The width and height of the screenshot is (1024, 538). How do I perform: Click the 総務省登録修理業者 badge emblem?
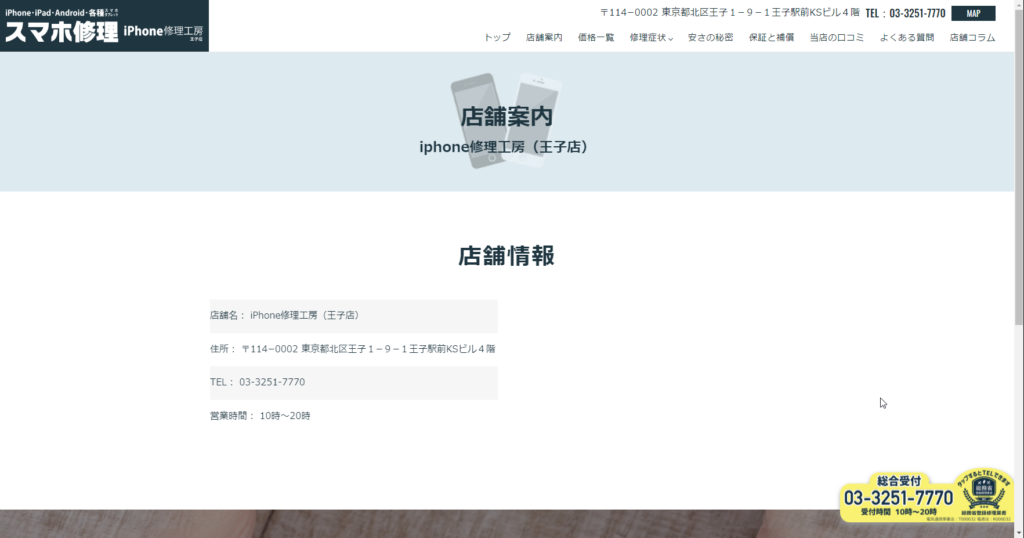click(984, 494)
